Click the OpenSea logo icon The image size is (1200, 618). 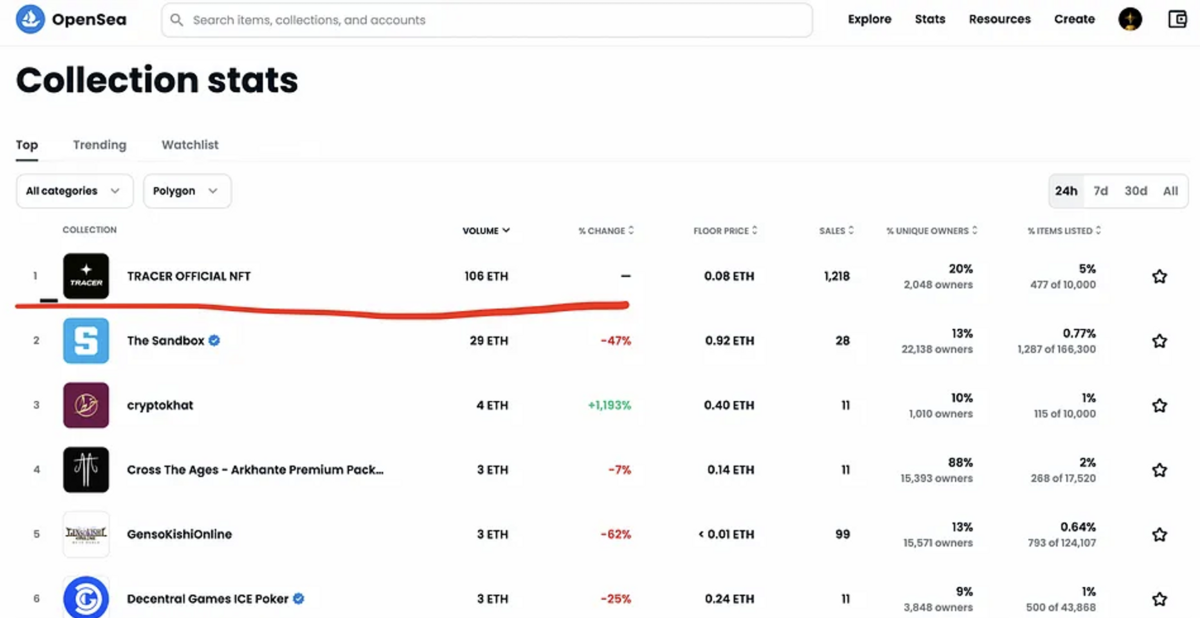[30, 19]
